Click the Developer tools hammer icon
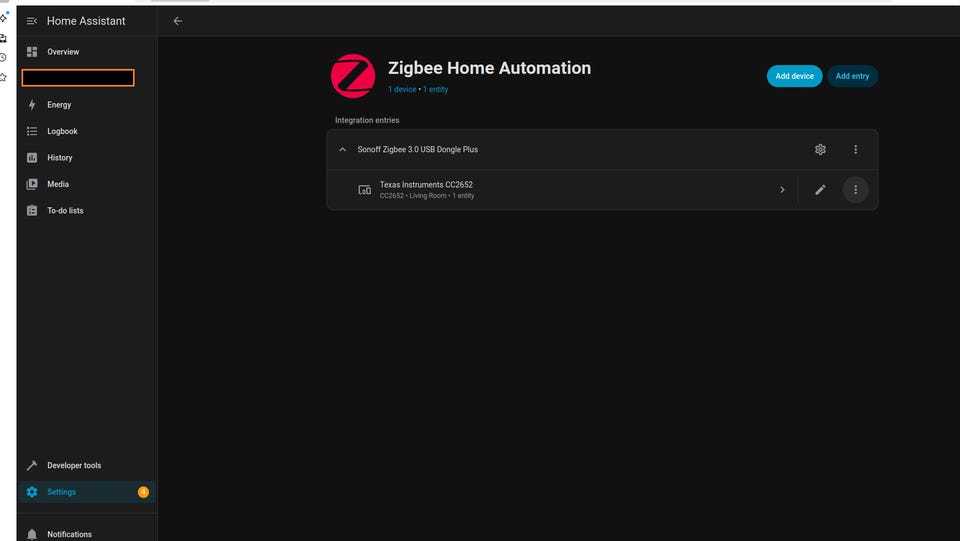Screen dimensions: 960x541 pos(32,465)
